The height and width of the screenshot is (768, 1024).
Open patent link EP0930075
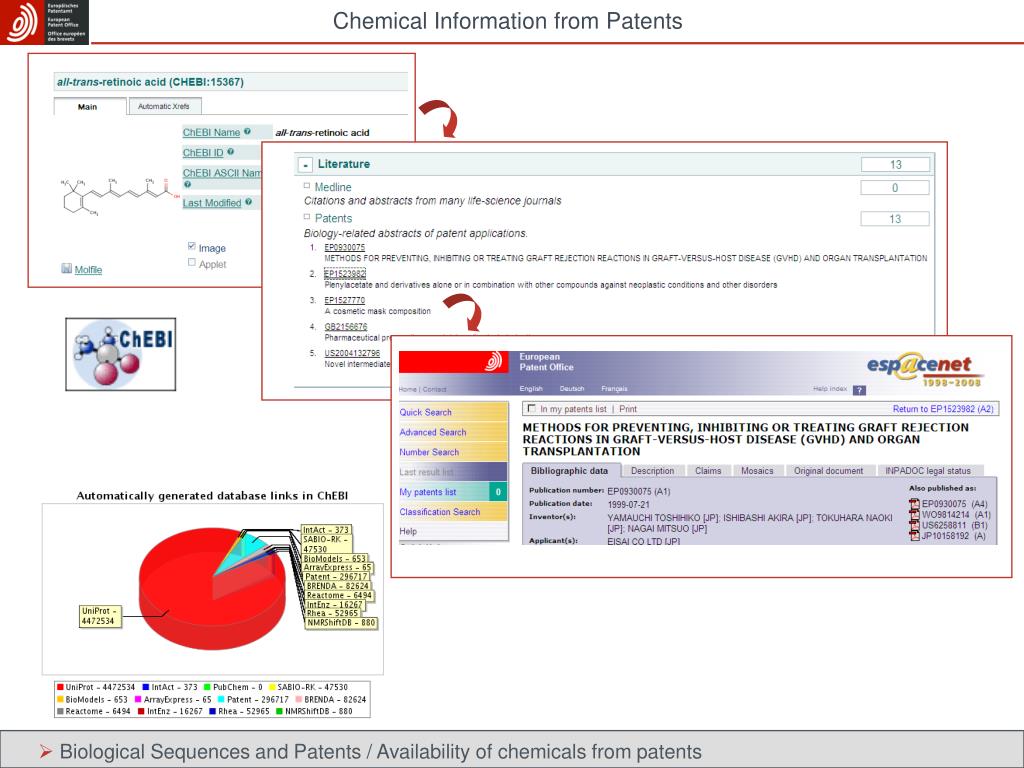tap(345, 248)
